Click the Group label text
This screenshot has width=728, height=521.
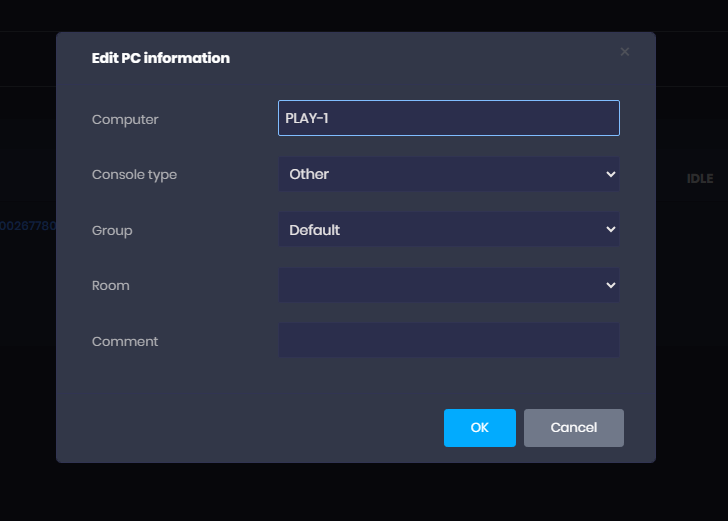(x=112, y=231)
